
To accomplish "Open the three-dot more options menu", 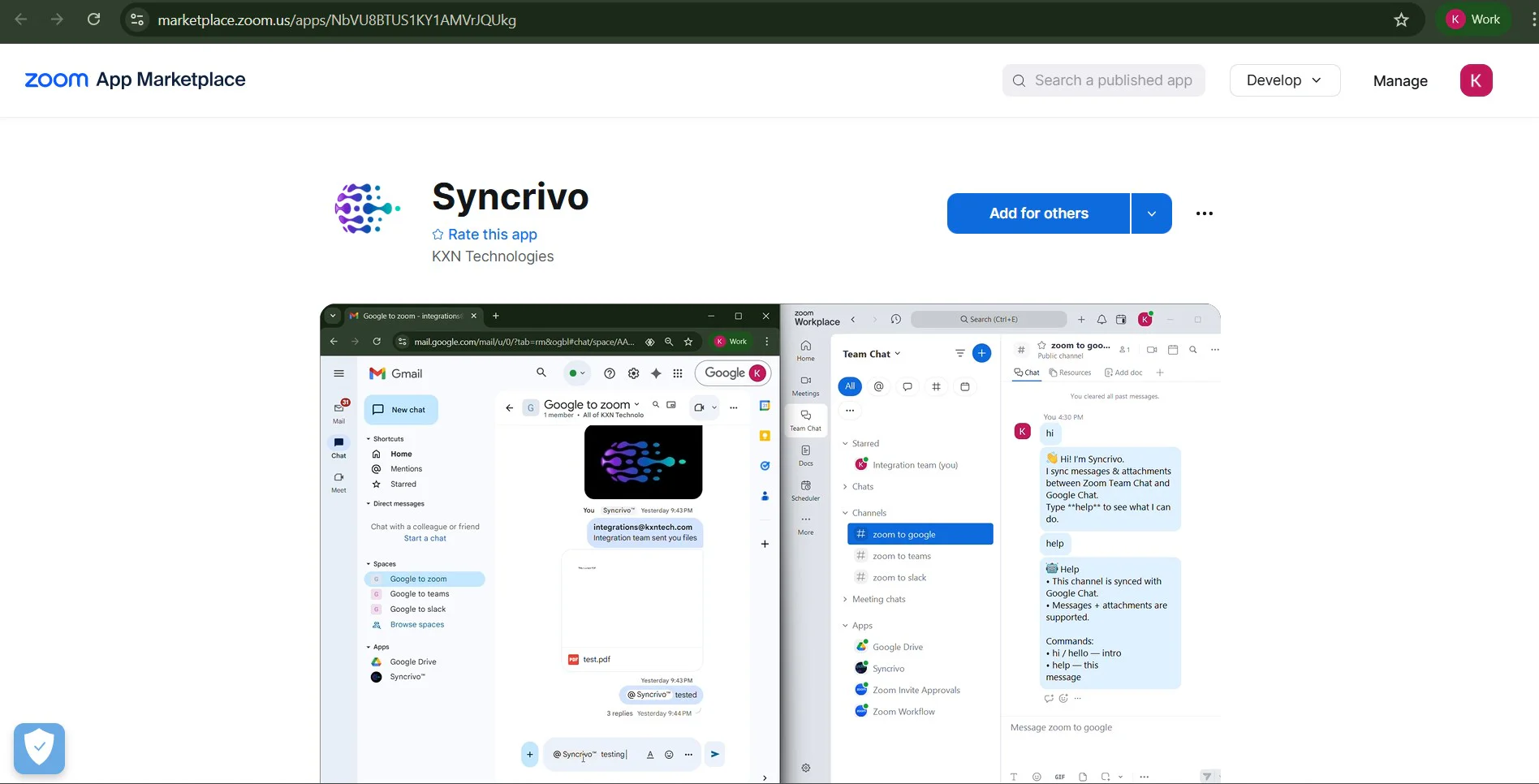I will pyautogui.click(x=1205, y=213).
